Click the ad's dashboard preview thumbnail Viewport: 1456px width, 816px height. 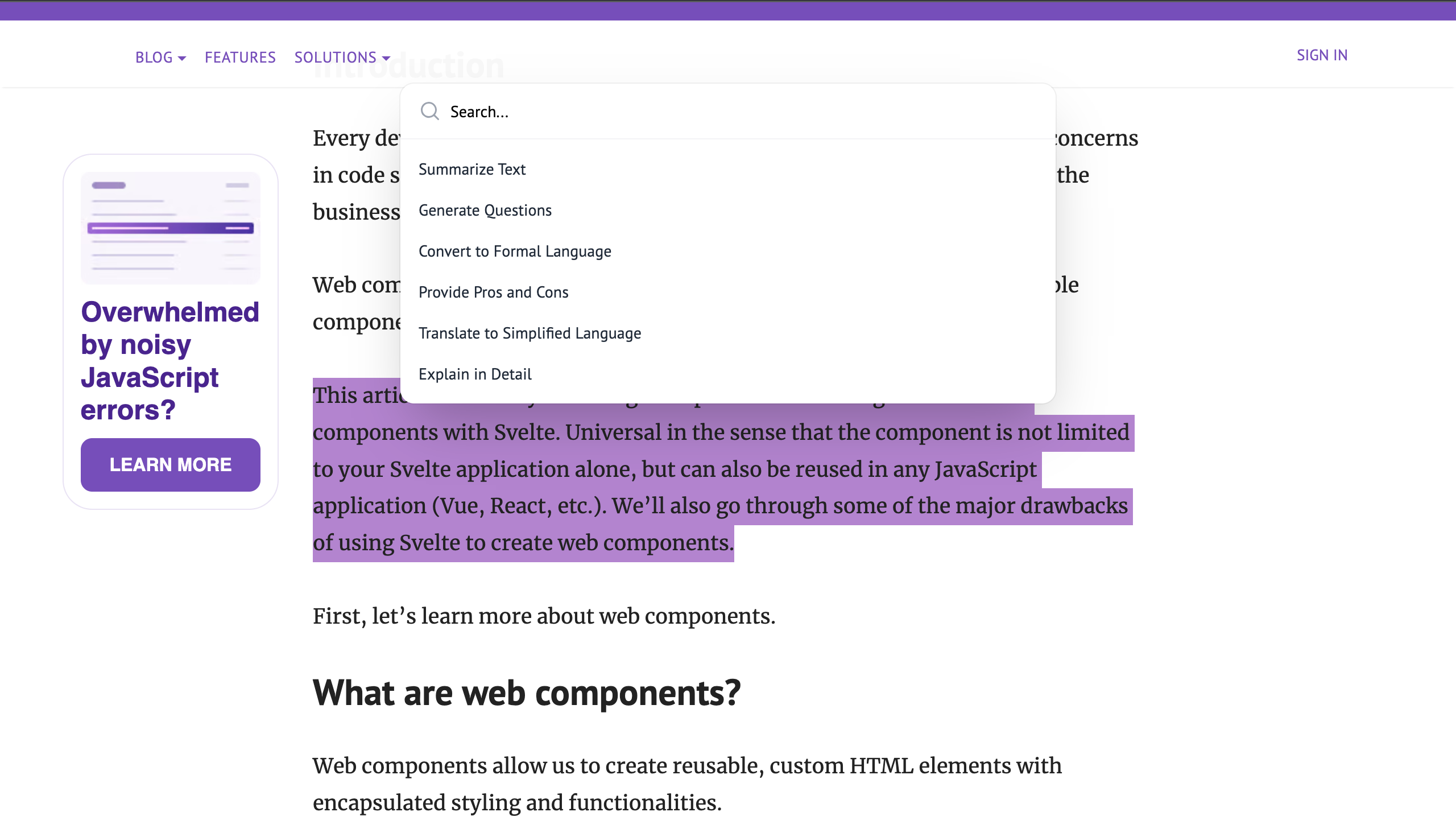[170, 228]
